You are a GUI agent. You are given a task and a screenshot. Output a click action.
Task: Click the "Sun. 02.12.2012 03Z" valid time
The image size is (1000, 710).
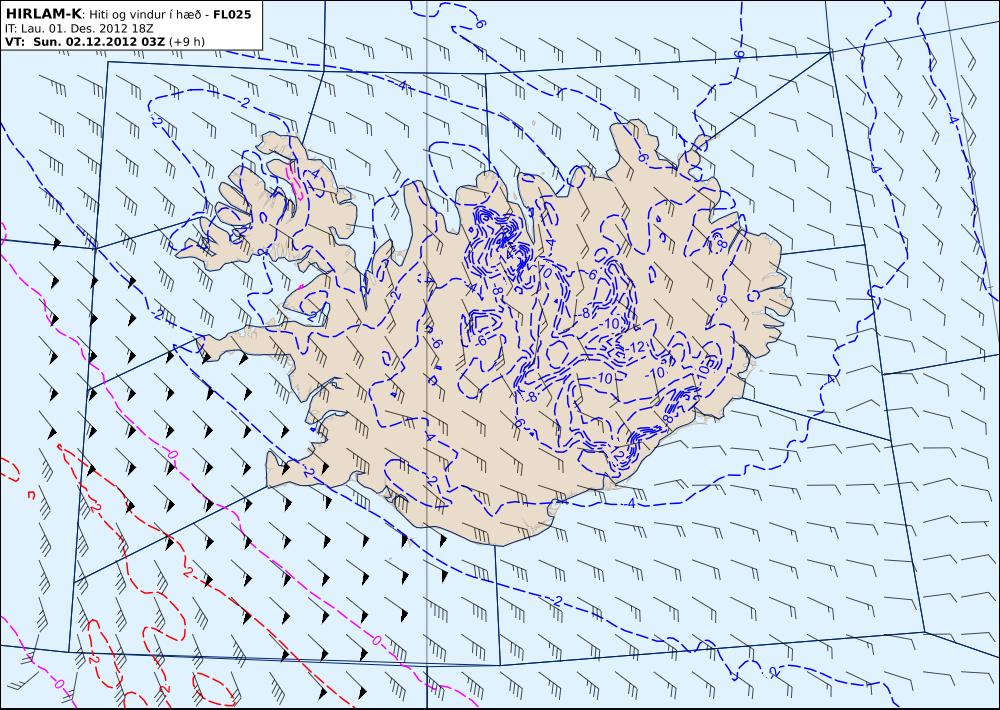[x=98, y=41]
